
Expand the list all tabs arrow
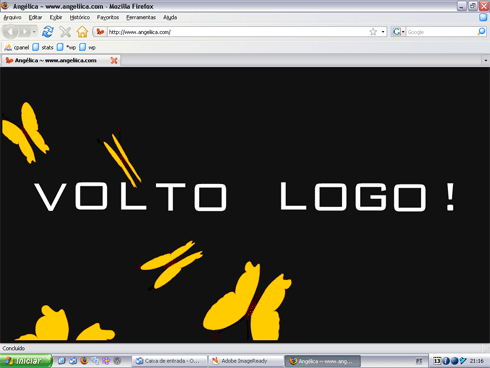pyautogui.click(x=486, y=60)
